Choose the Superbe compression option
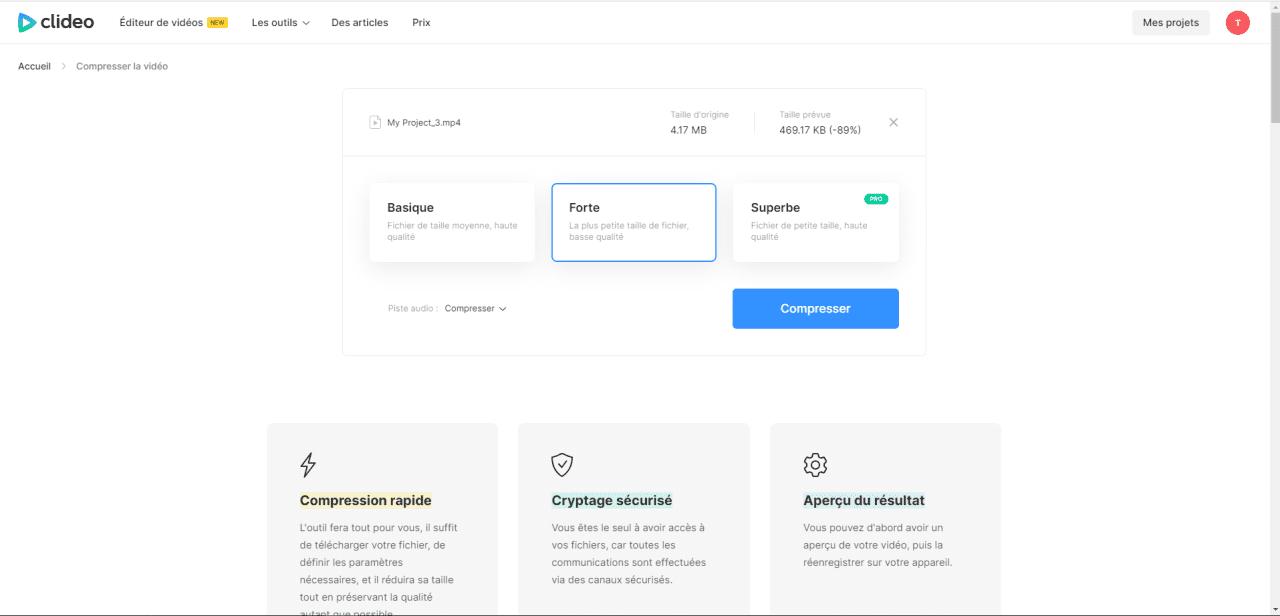The image size is (1280, 616). click(815, 222)
